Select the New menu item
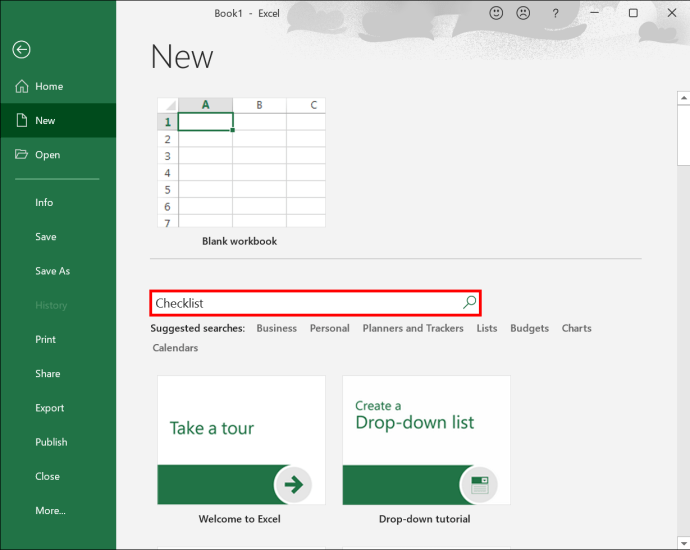The image size is (690, 550). [x=58, y=120]
